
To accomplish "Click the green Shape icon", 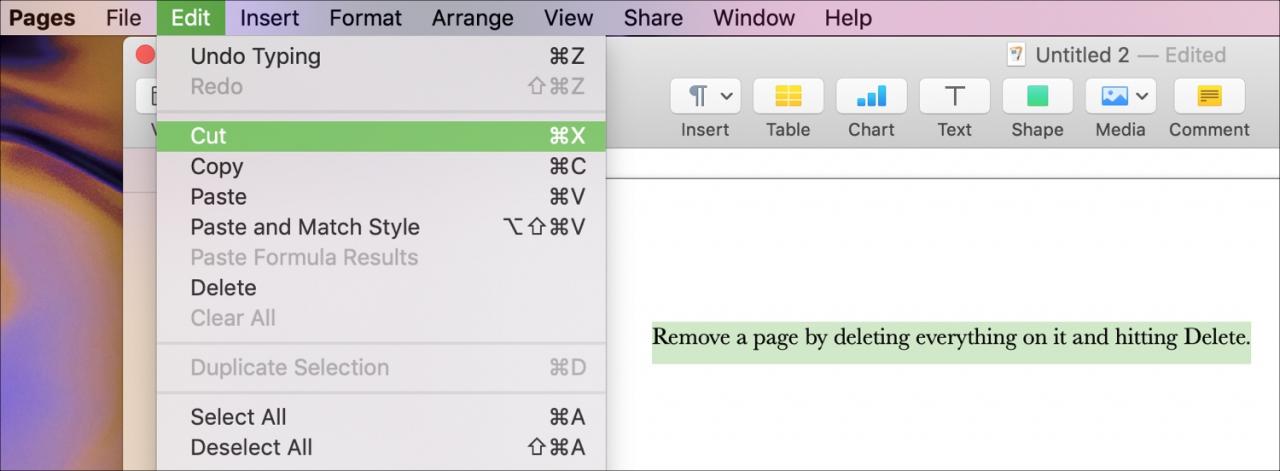I will [1037, 96].
